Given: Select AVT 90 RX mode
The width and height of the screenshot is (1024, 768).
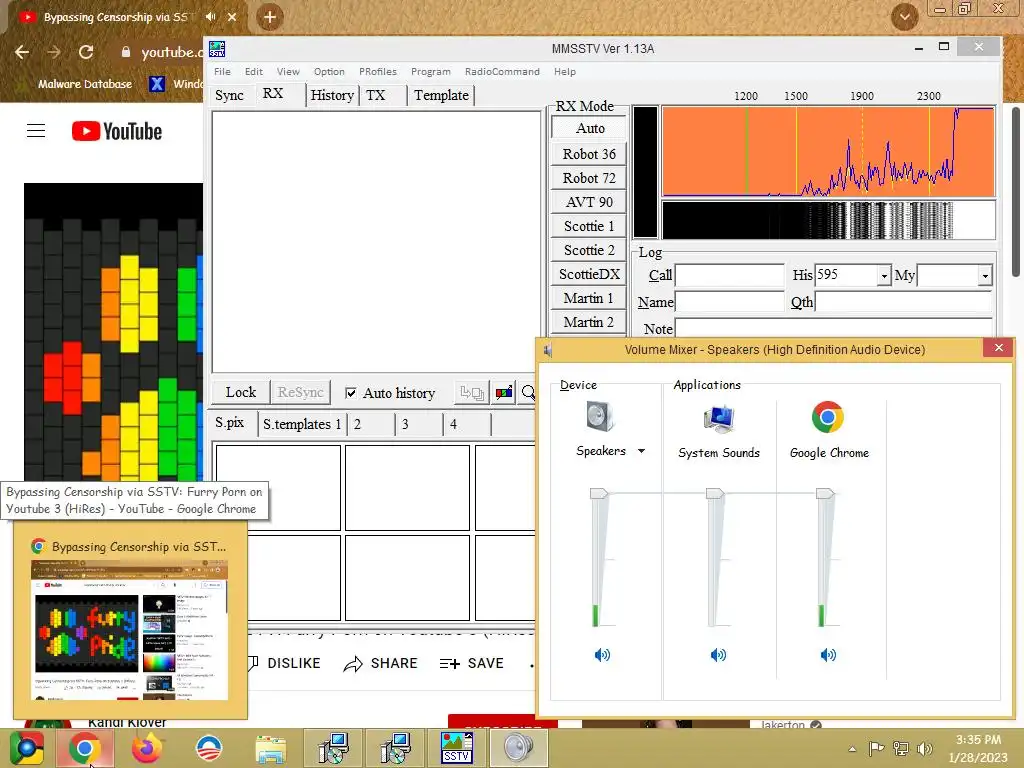Looking at the screenshot, I should tap(589, 202).
